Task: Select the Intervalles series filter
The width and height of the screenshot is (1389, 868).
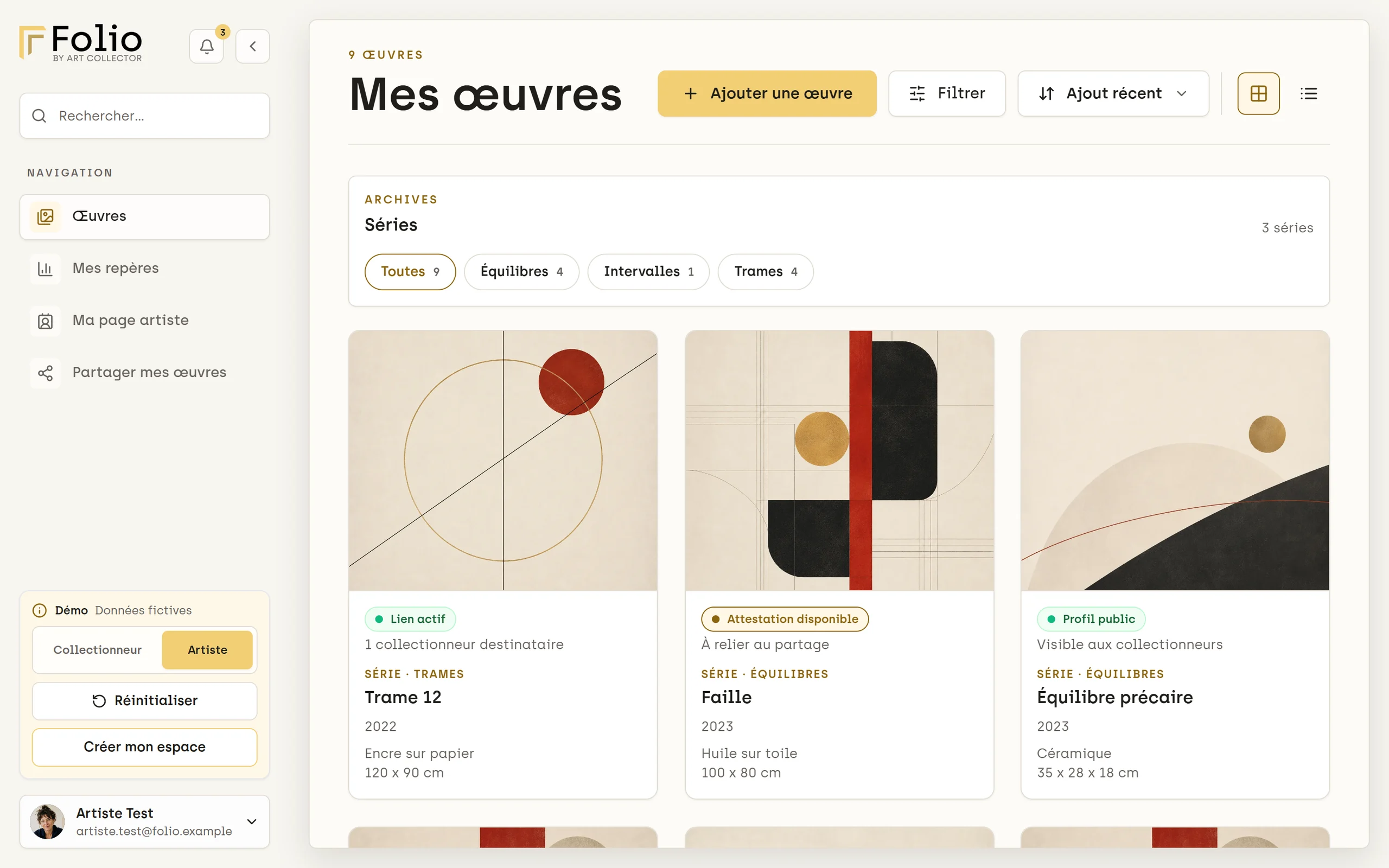Action: click(x=648, y=272)
